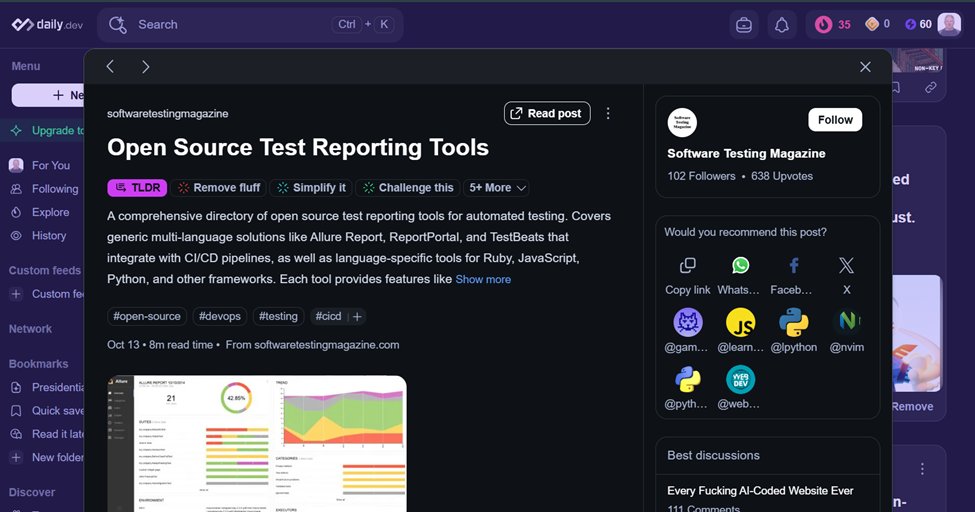Click Remove on background card
Viewport: 975px width, 512px height.
[912, 406]
